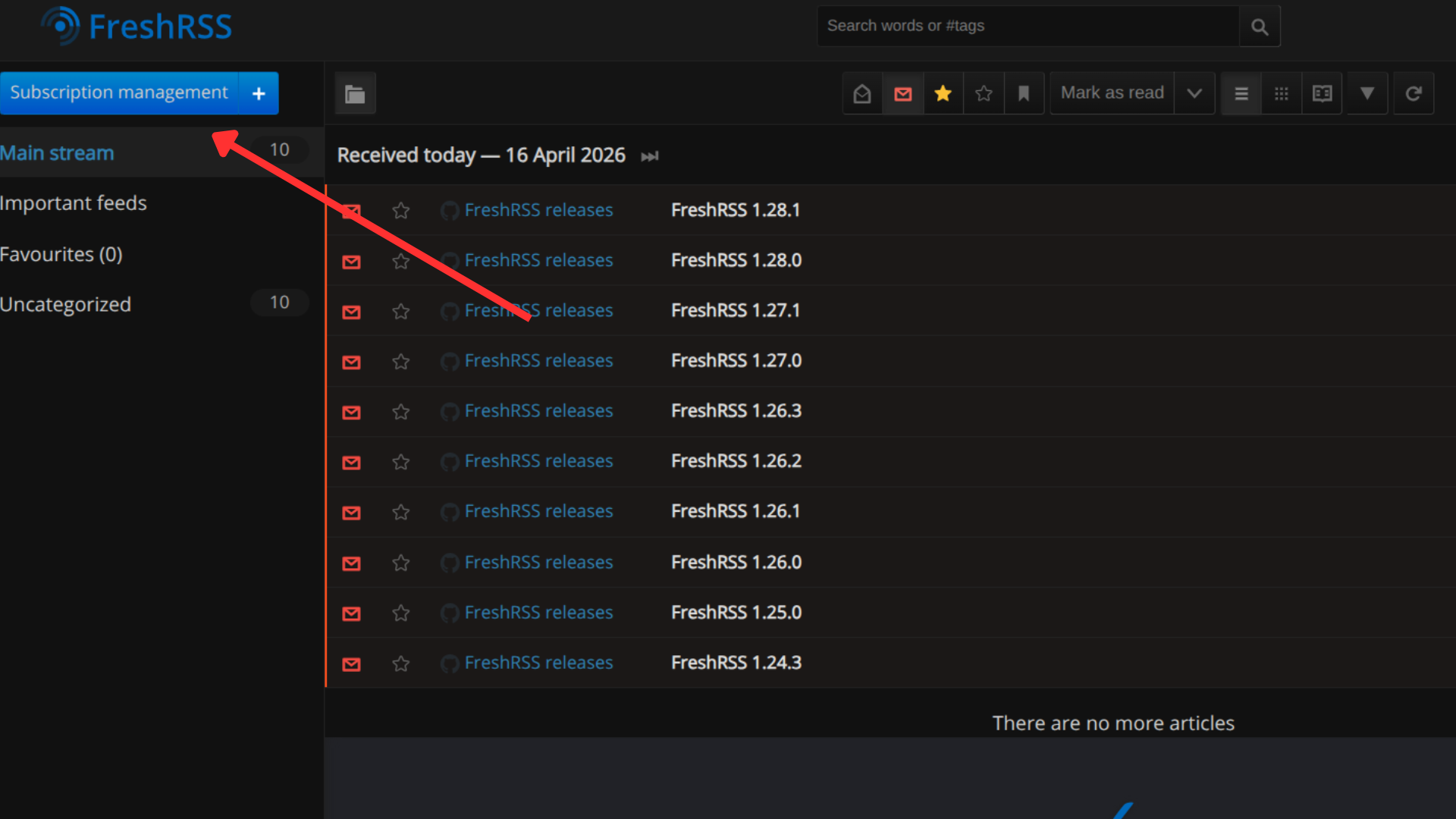Open feed link in FreshRSS 1.28.1 row
The width and height of the screenshot is (1456, 819).
pos(527,210)
